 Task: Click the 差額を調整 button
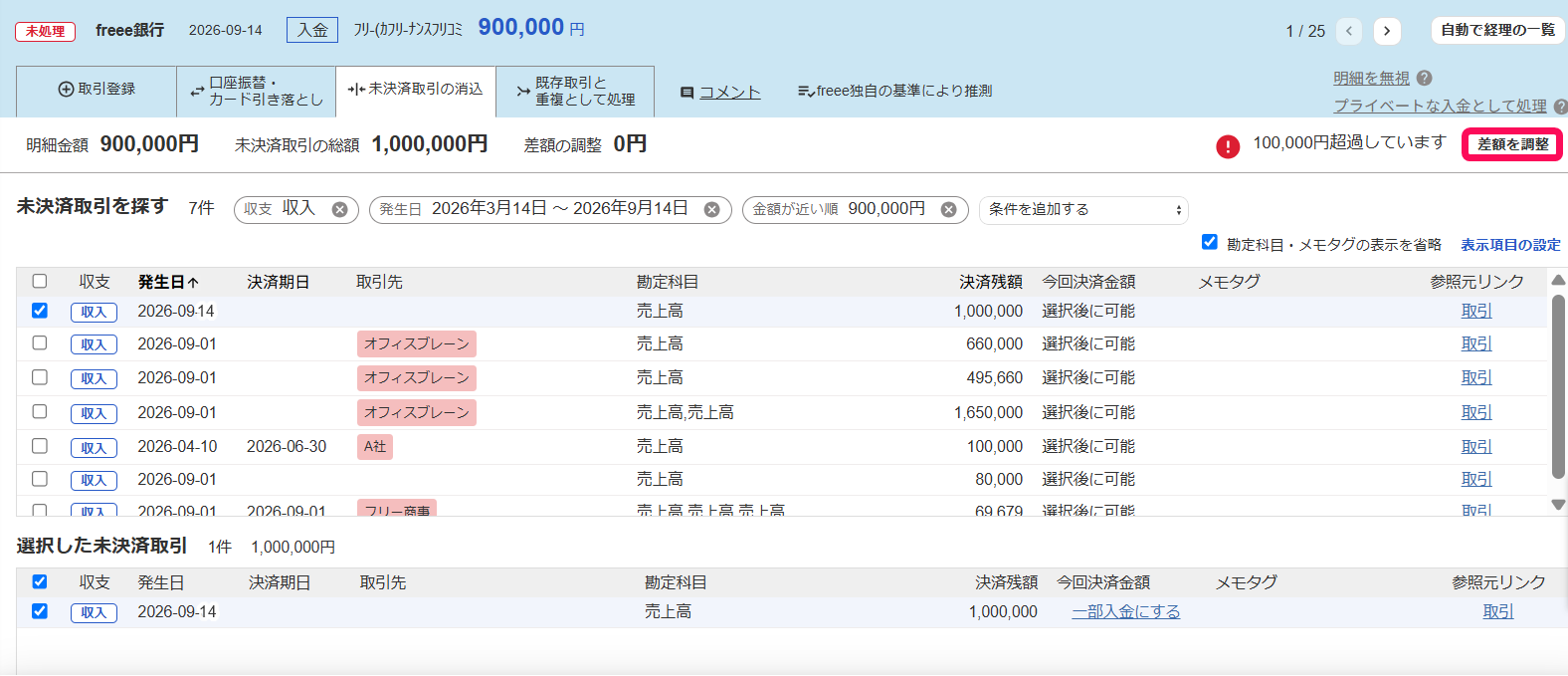(x=1512, y=144)
